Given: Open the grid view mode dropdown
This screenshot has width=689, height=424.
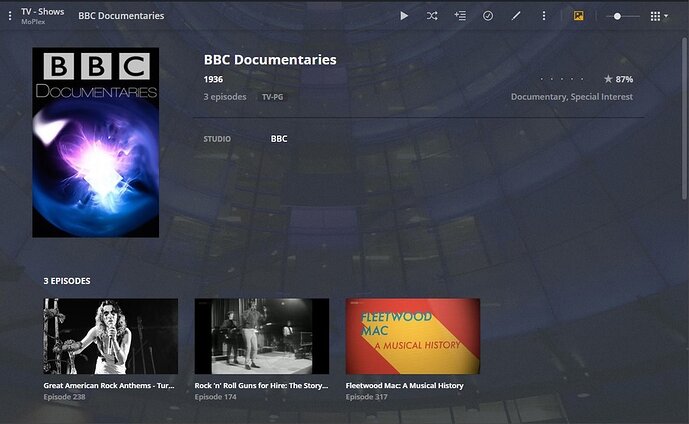Looking at the screenshot, I should (659, 16).
